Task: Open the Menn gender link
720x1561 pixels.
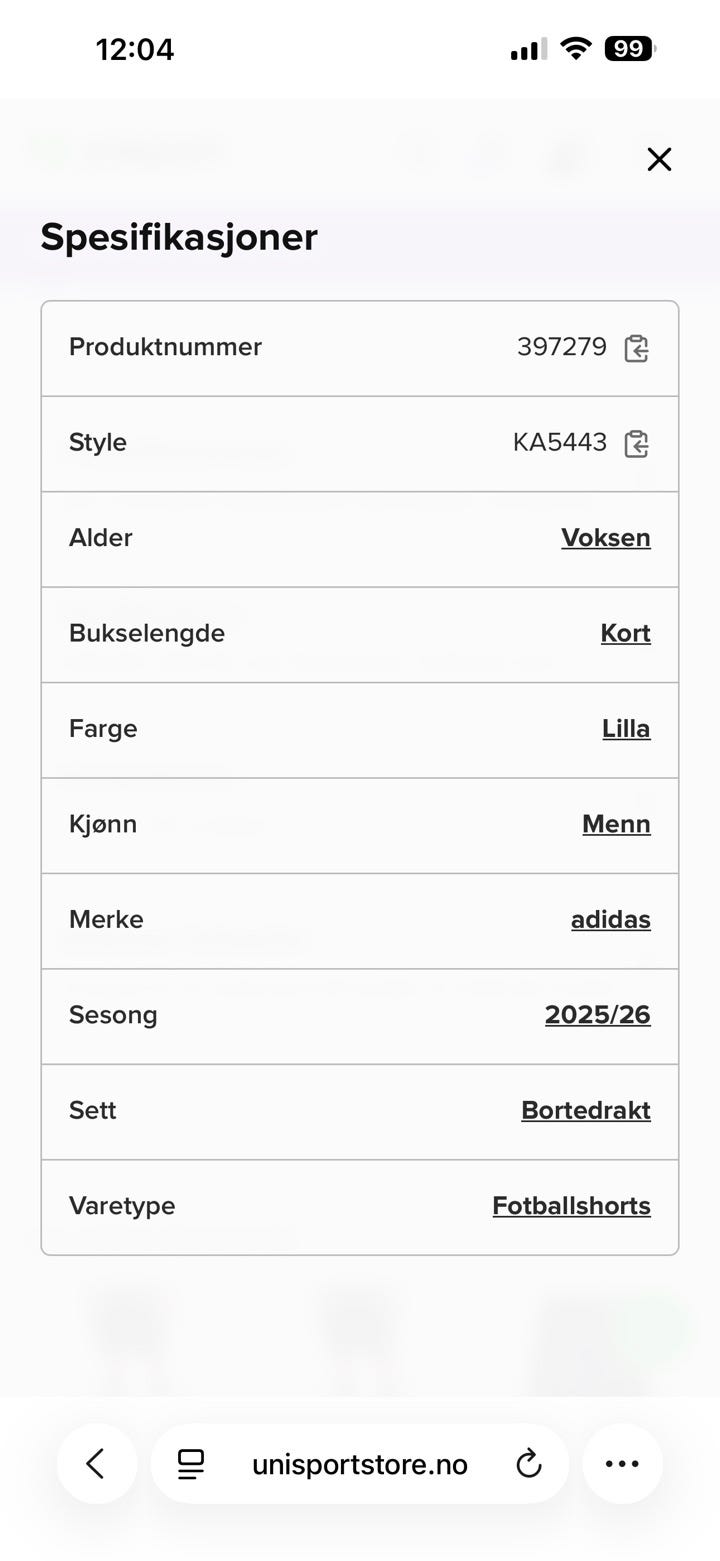Action: [x=616, y=824]
